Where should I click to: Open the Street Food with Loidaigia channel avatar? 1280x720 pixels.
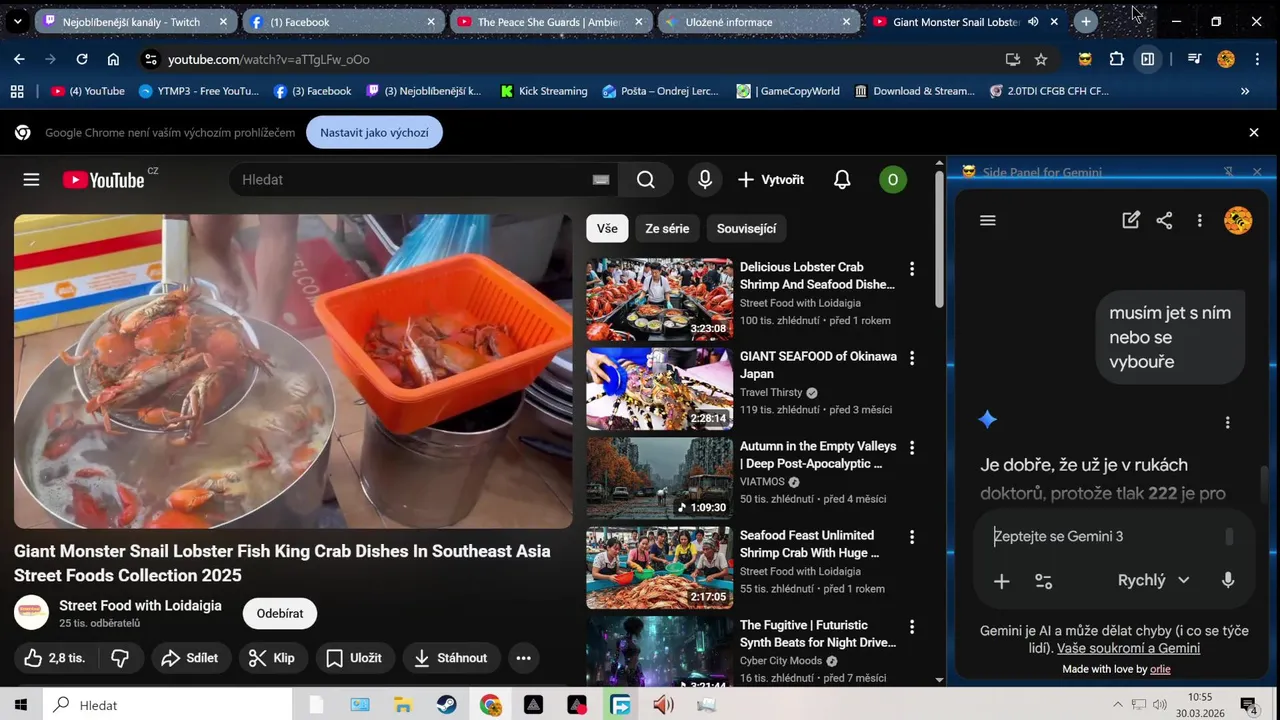31,613
